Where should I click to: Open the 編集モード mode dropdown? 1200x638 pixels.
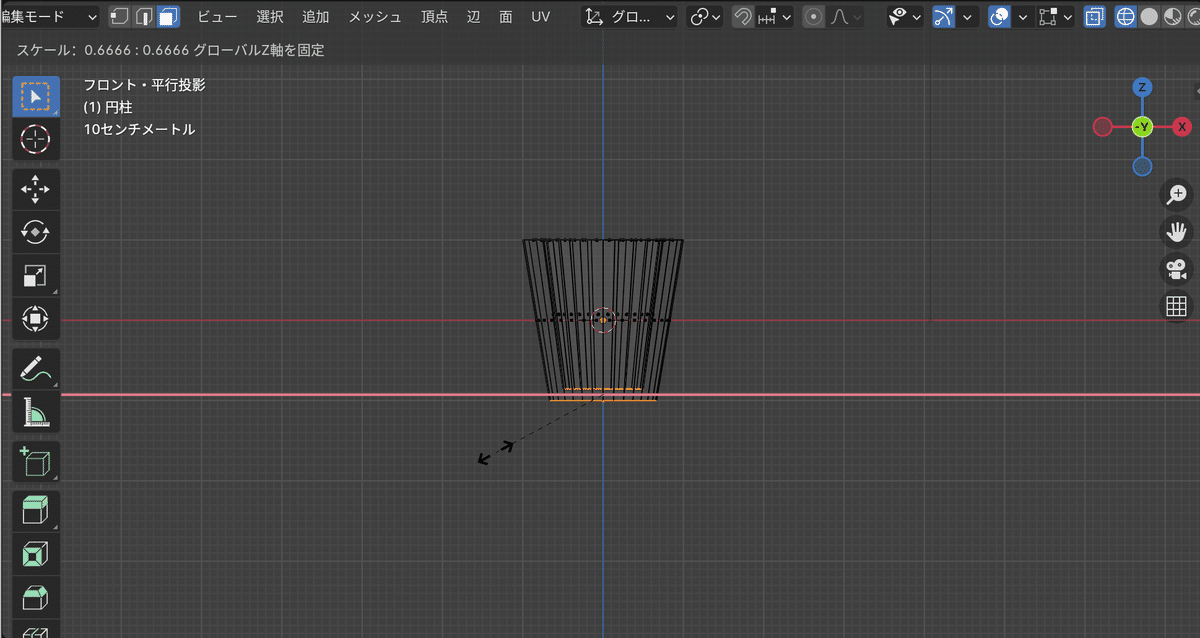pos(49,17)
